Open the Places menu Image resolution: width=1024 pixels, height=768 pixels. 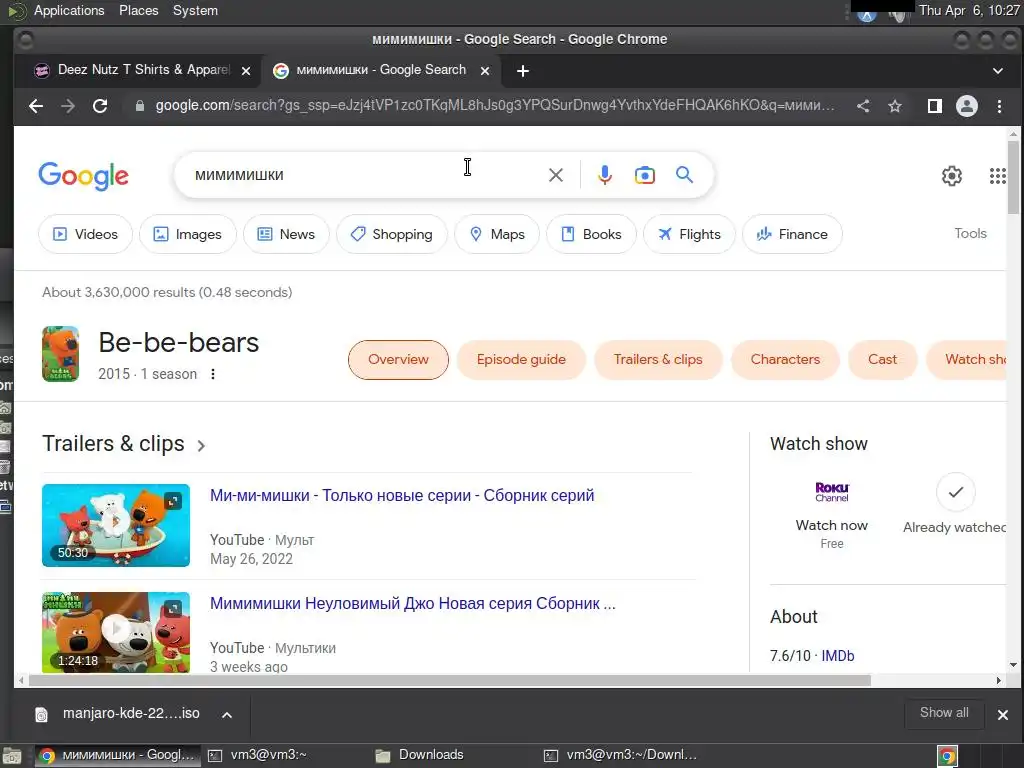(138, 10)
